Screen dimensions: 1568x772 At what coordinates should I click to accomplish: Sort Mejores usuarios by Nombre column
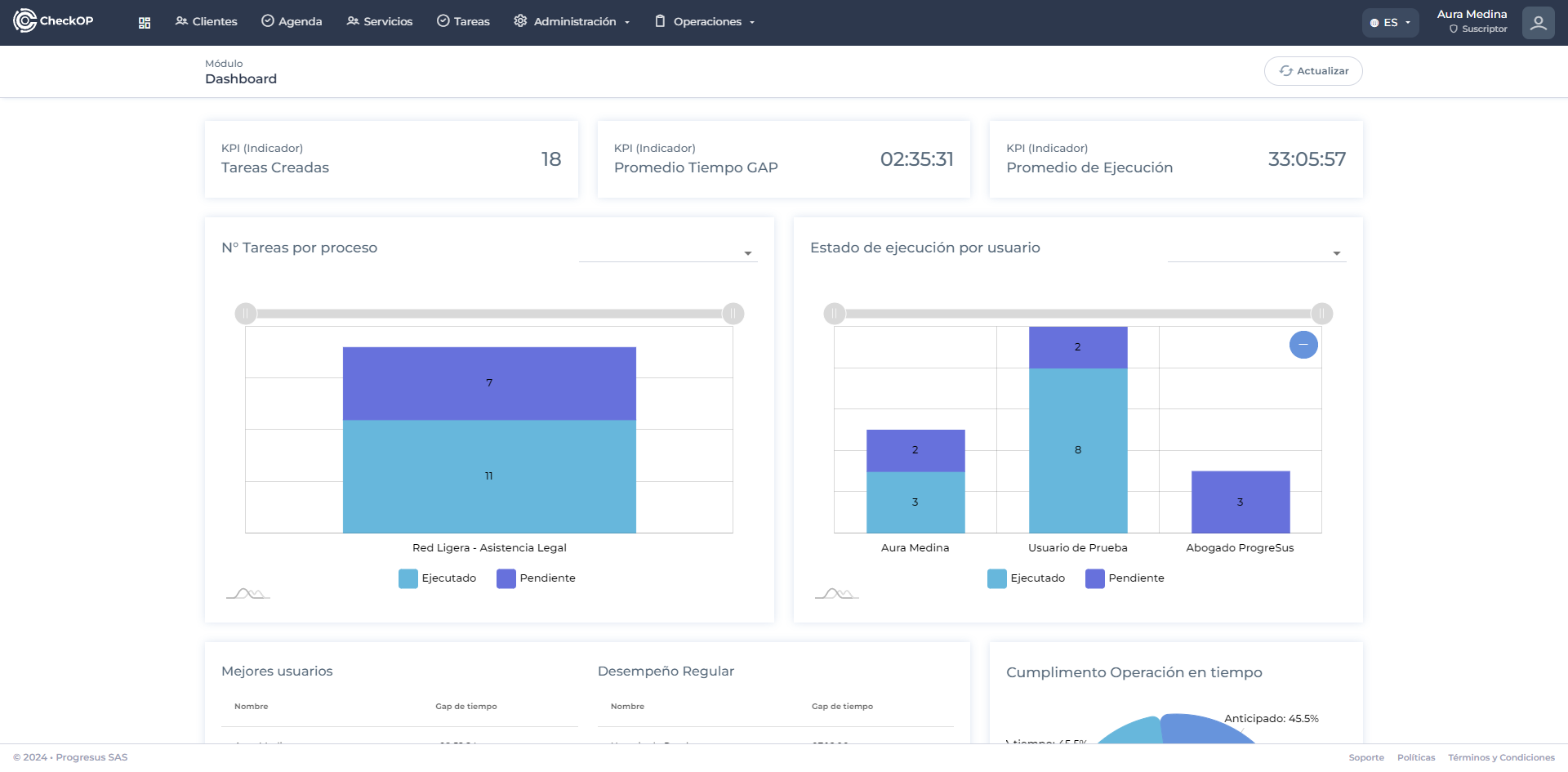click(252, 707)
